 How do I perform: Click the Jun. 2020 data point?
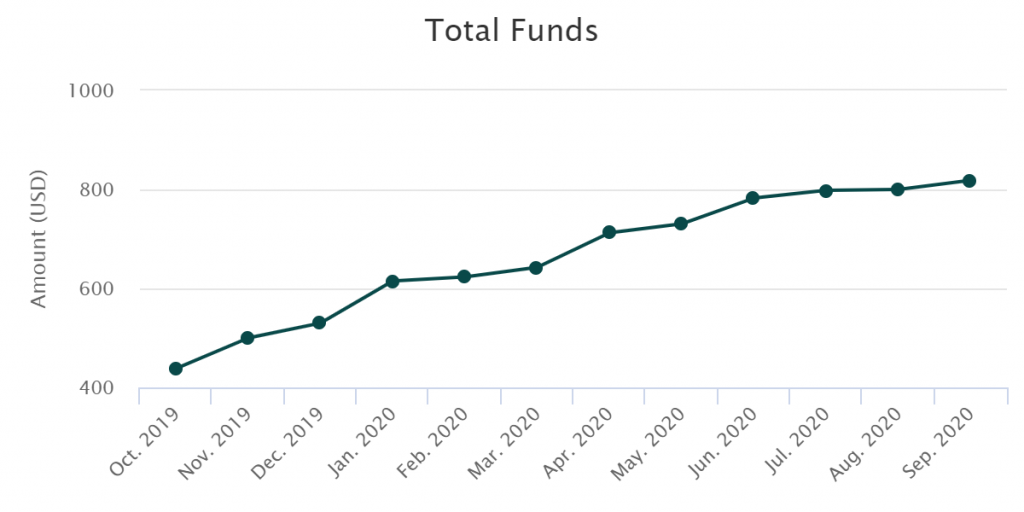coord(753,198)
